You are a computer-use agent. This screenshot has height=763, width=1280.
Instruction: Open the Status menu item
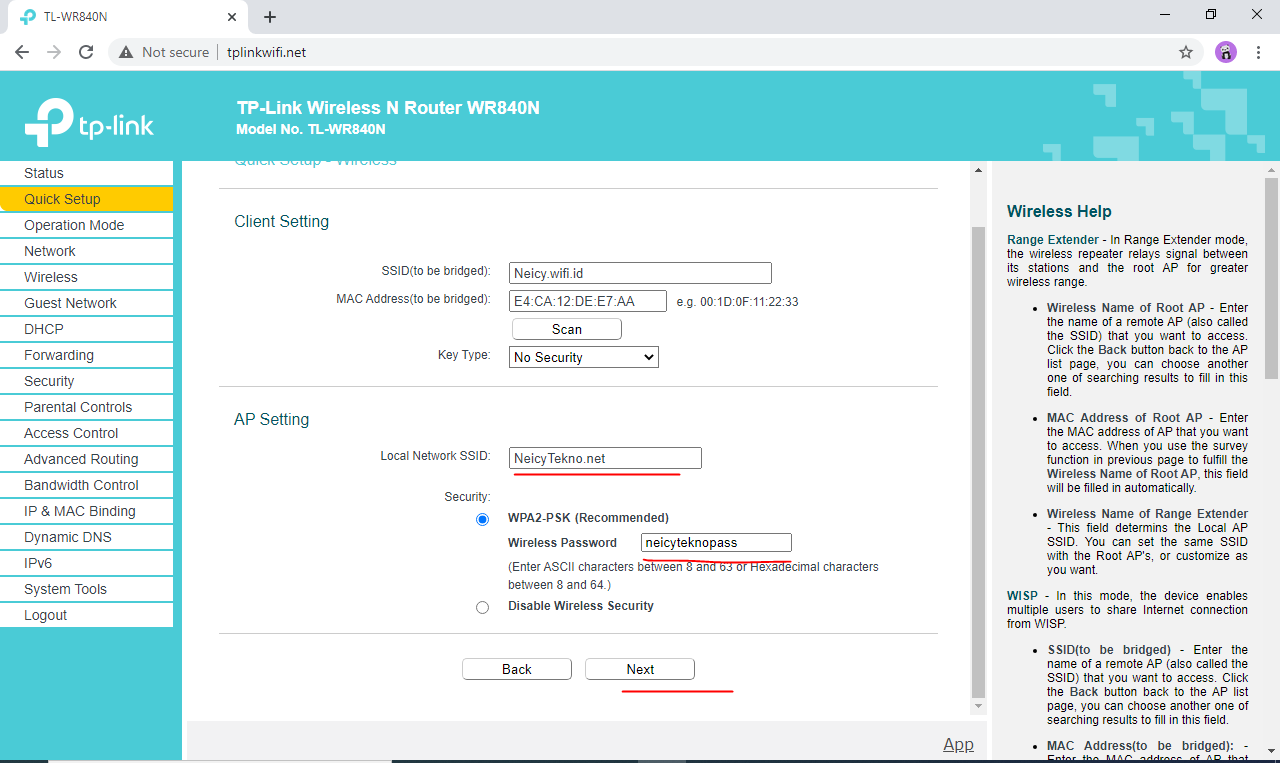pos(86,173)
